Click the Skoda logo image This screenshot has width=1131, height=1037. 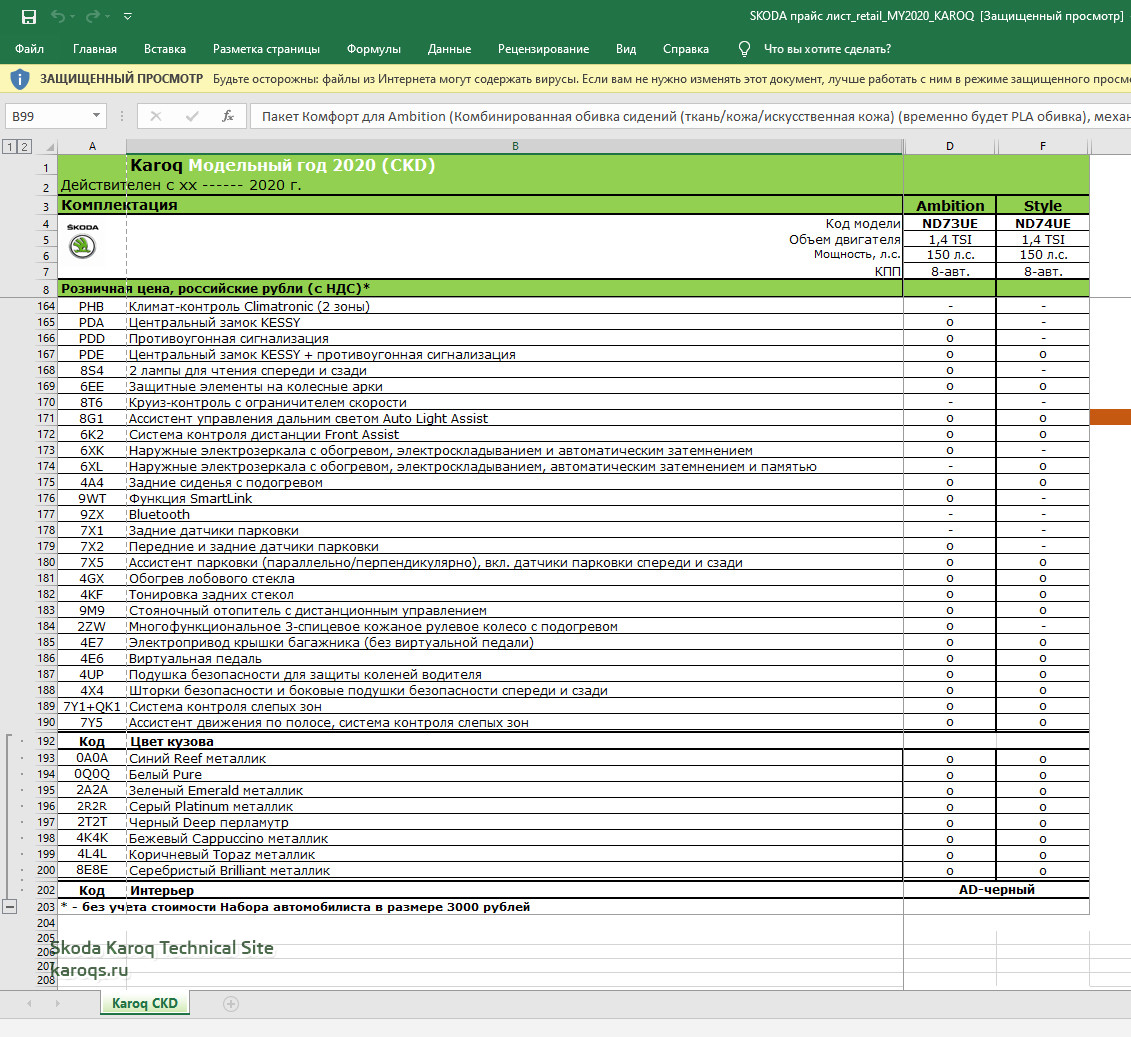(x=82, y=241)
